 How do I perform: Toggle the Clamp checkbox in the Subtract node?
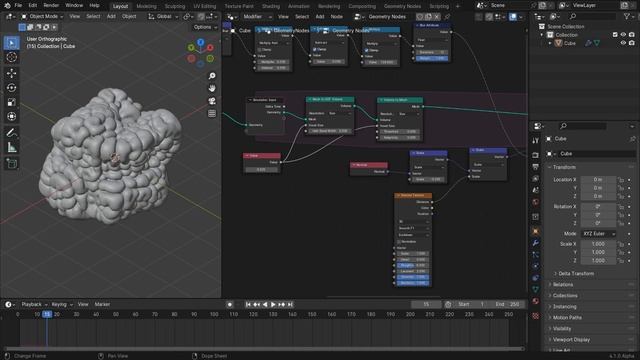(315, 49)
